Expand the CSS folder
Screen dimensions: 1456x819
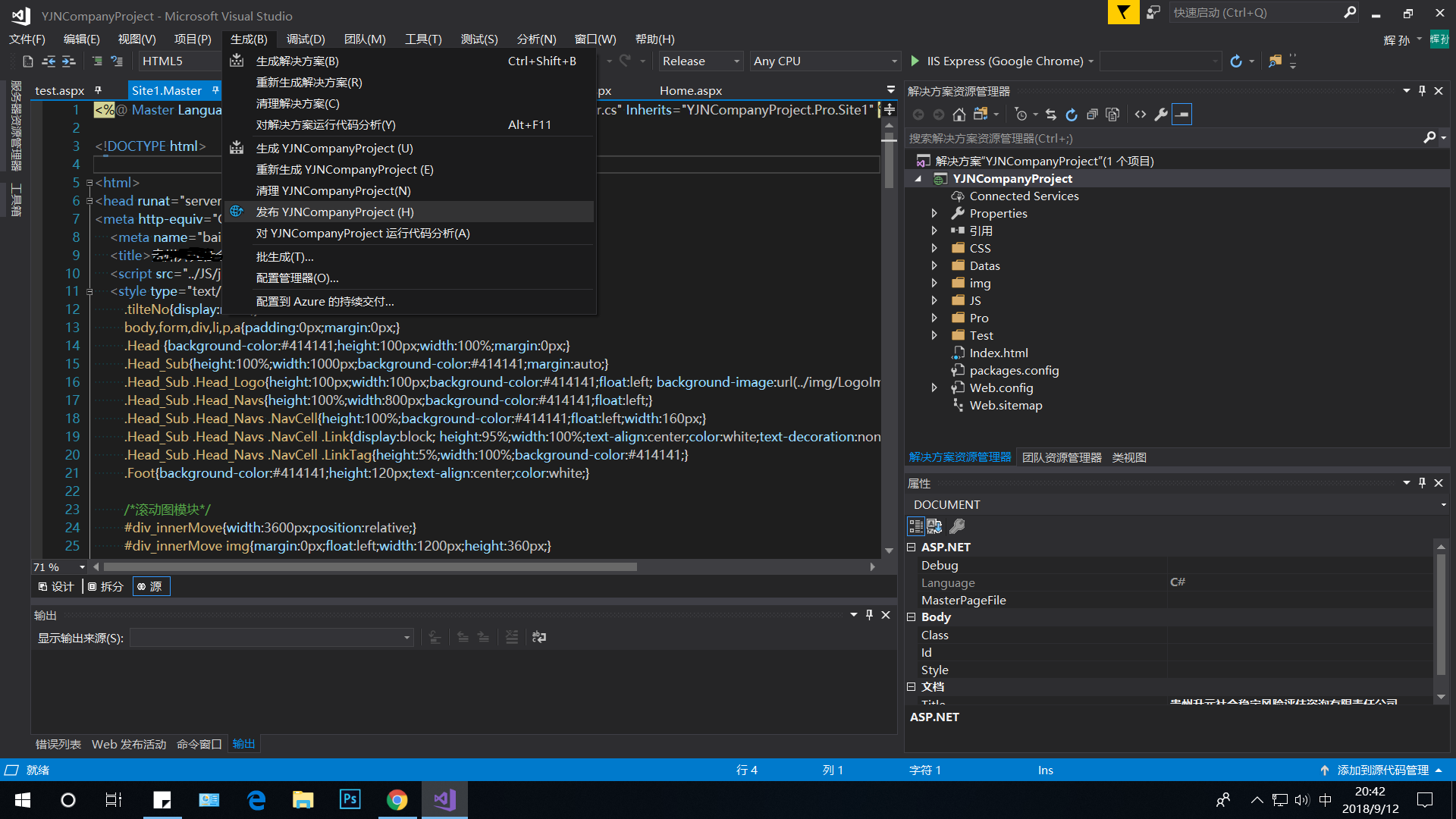[934, 249]
